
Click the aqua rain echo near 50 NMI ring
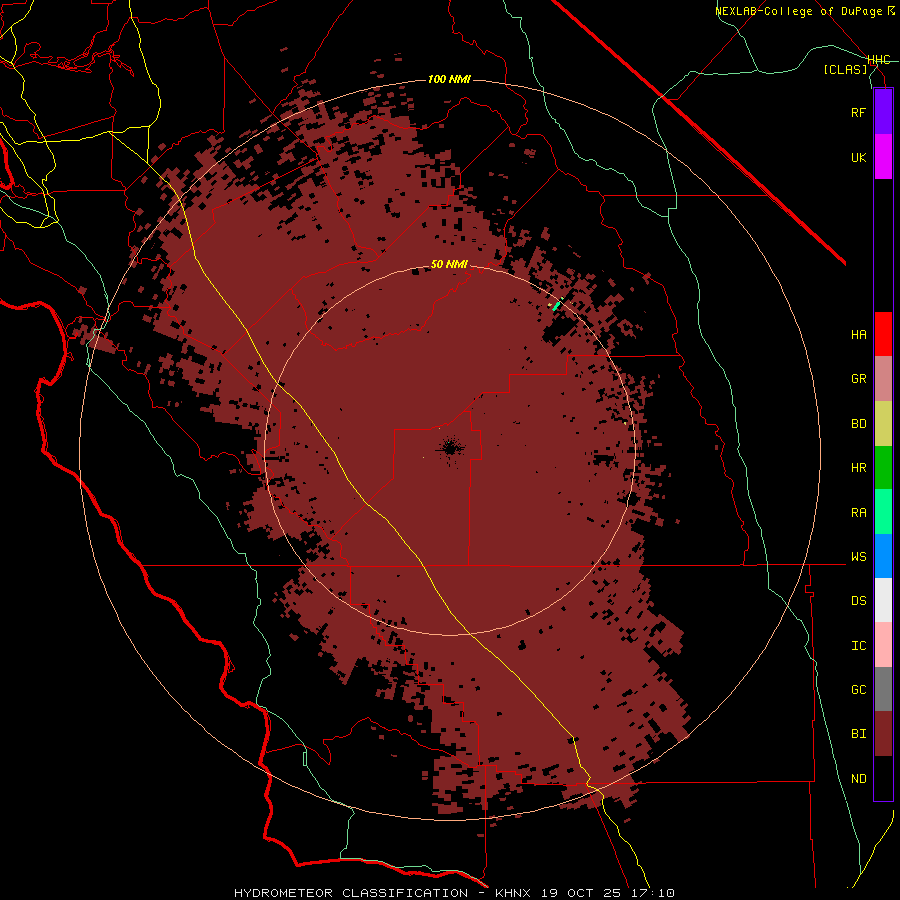click(556, 305)
